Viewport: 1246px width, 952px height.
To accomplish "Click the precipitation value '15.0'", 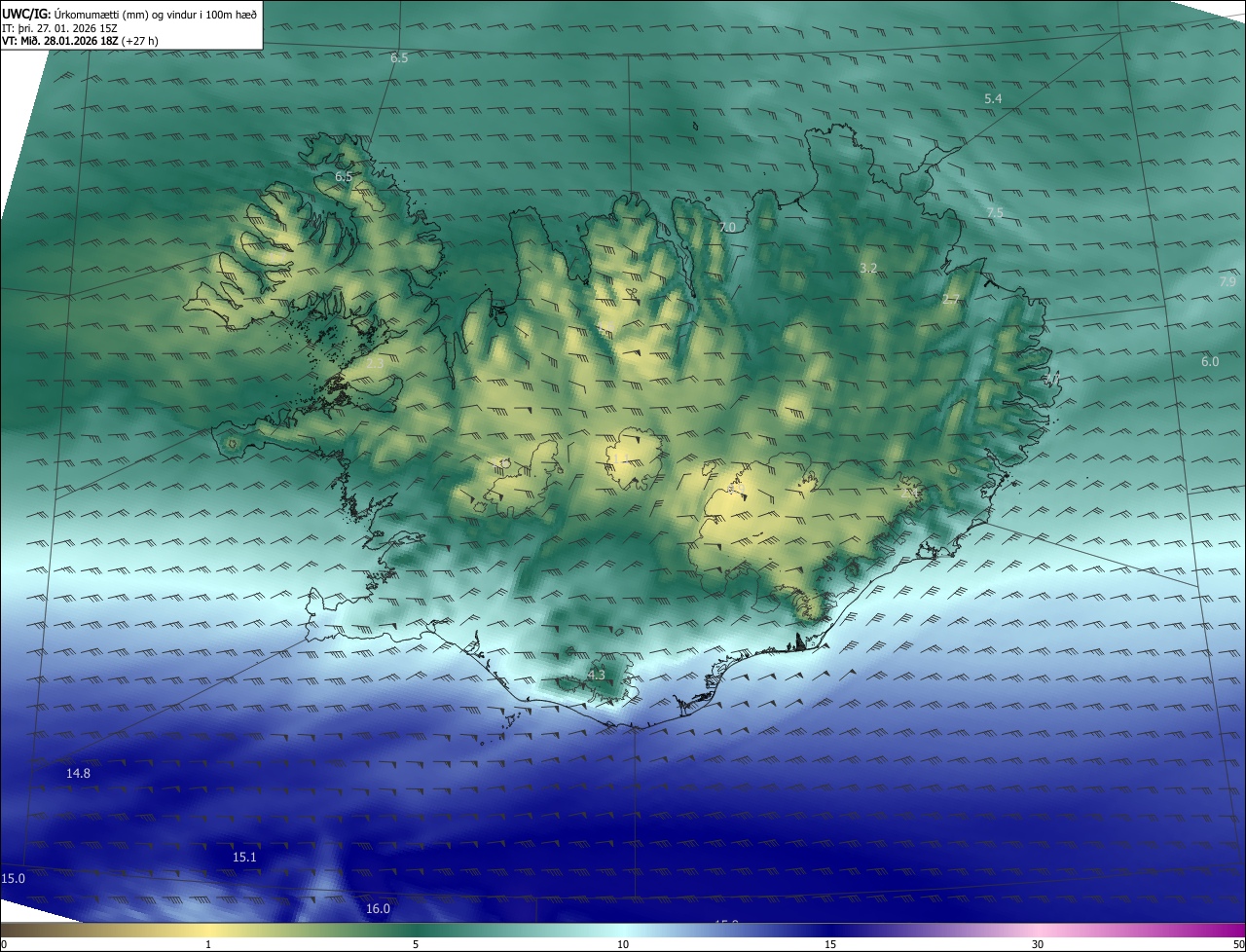I will pyautogui.click(x=14, y=879).
